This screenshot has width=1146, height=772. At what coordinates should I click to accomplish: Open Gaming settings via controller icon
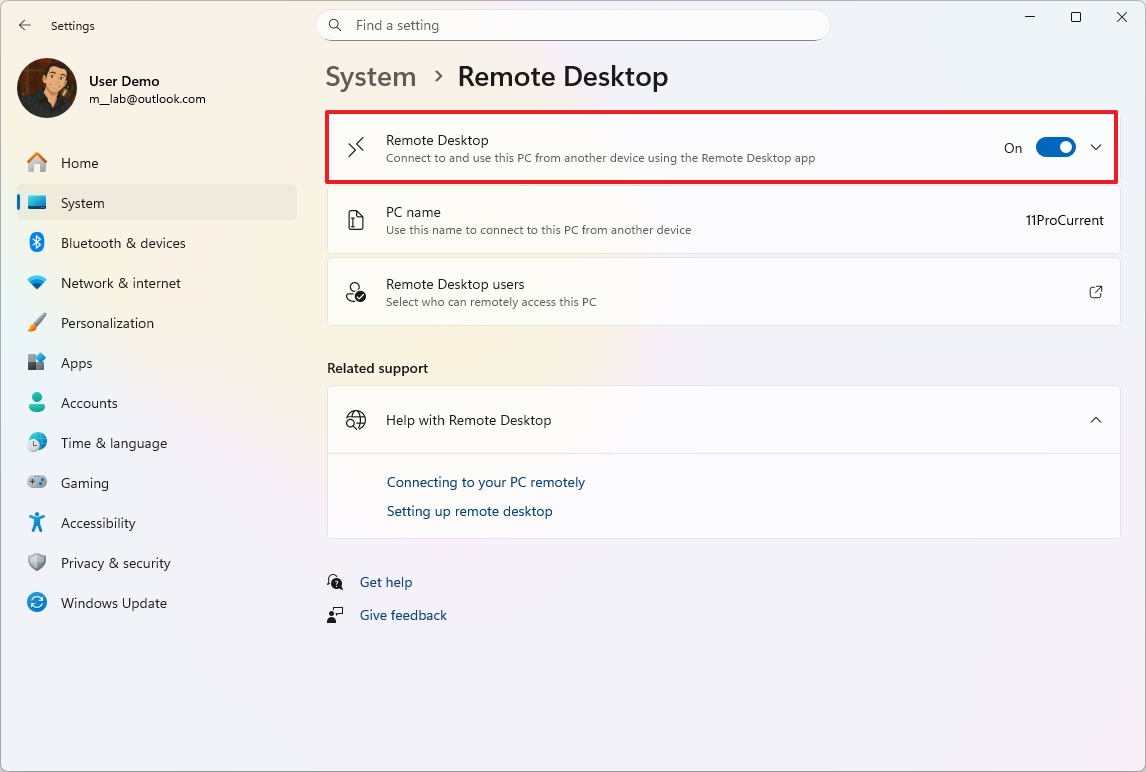pos(36,483)
